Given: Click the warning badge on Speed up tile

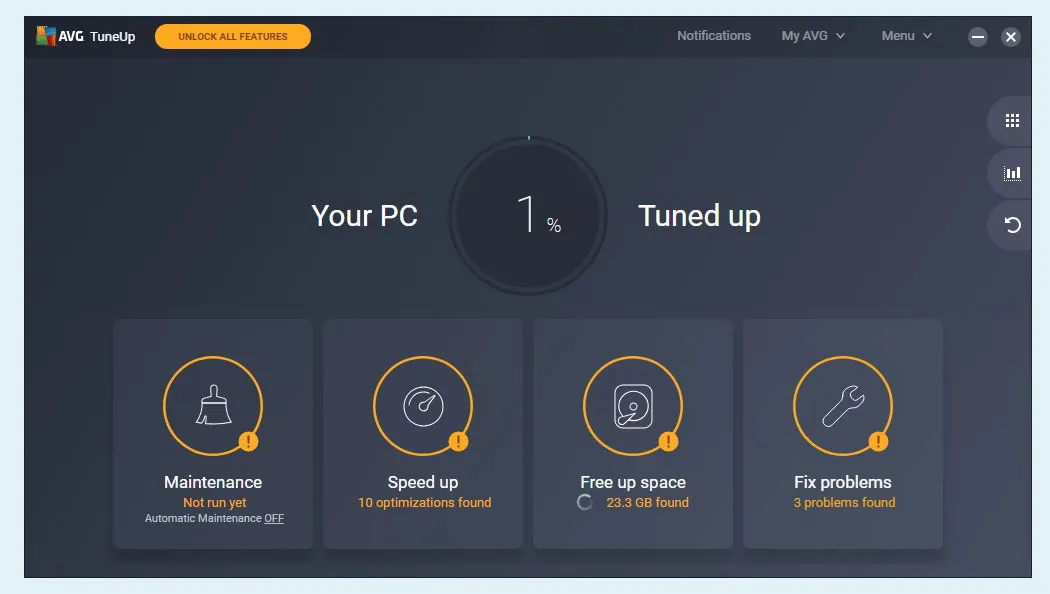Looking at the screenshot, I should point(456,440).
